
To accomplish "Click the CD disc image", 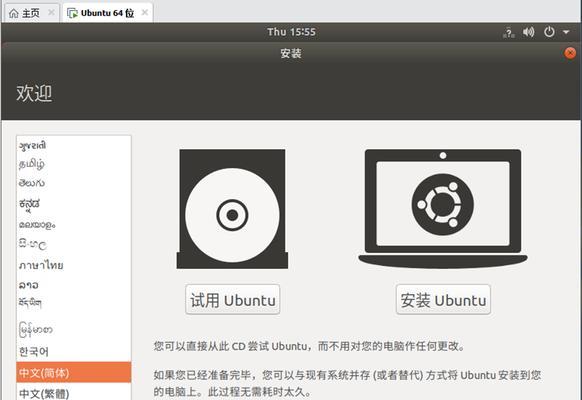I will pyautogui.click(x=232, y=209).
